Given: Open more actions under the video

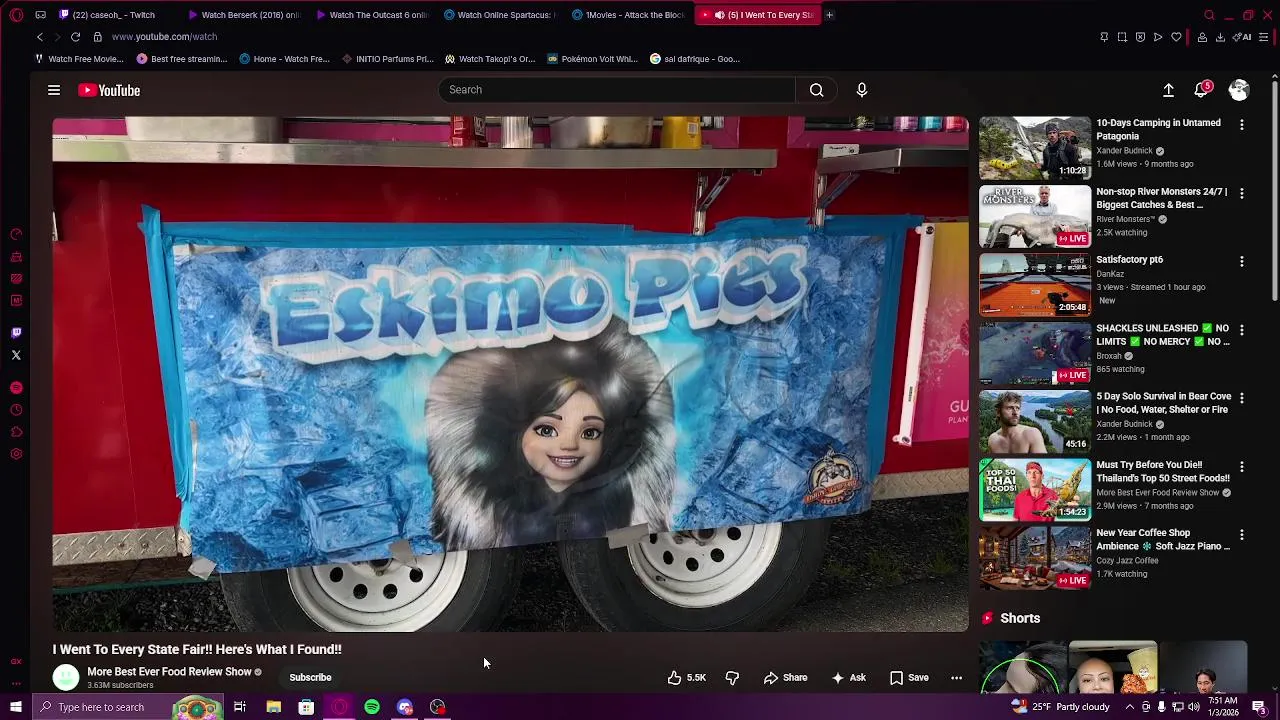Looking at the screenshot, I should [956, 678].
